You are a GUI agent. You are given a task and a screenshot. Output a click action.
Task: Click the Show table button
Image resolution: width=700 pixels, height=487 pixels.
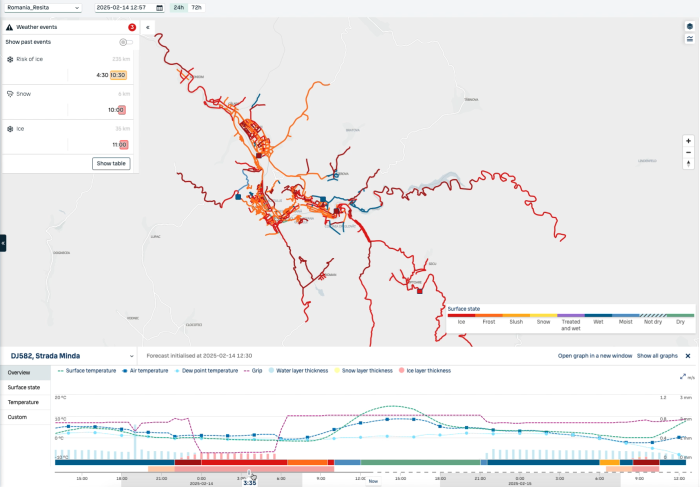point(111,163)
